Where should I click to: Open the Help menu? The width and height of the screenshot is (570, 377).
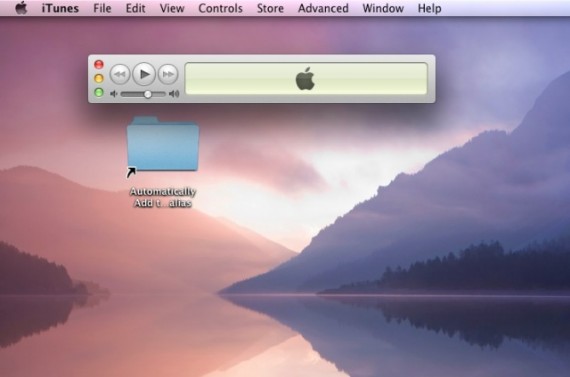[x=429, y=8]
